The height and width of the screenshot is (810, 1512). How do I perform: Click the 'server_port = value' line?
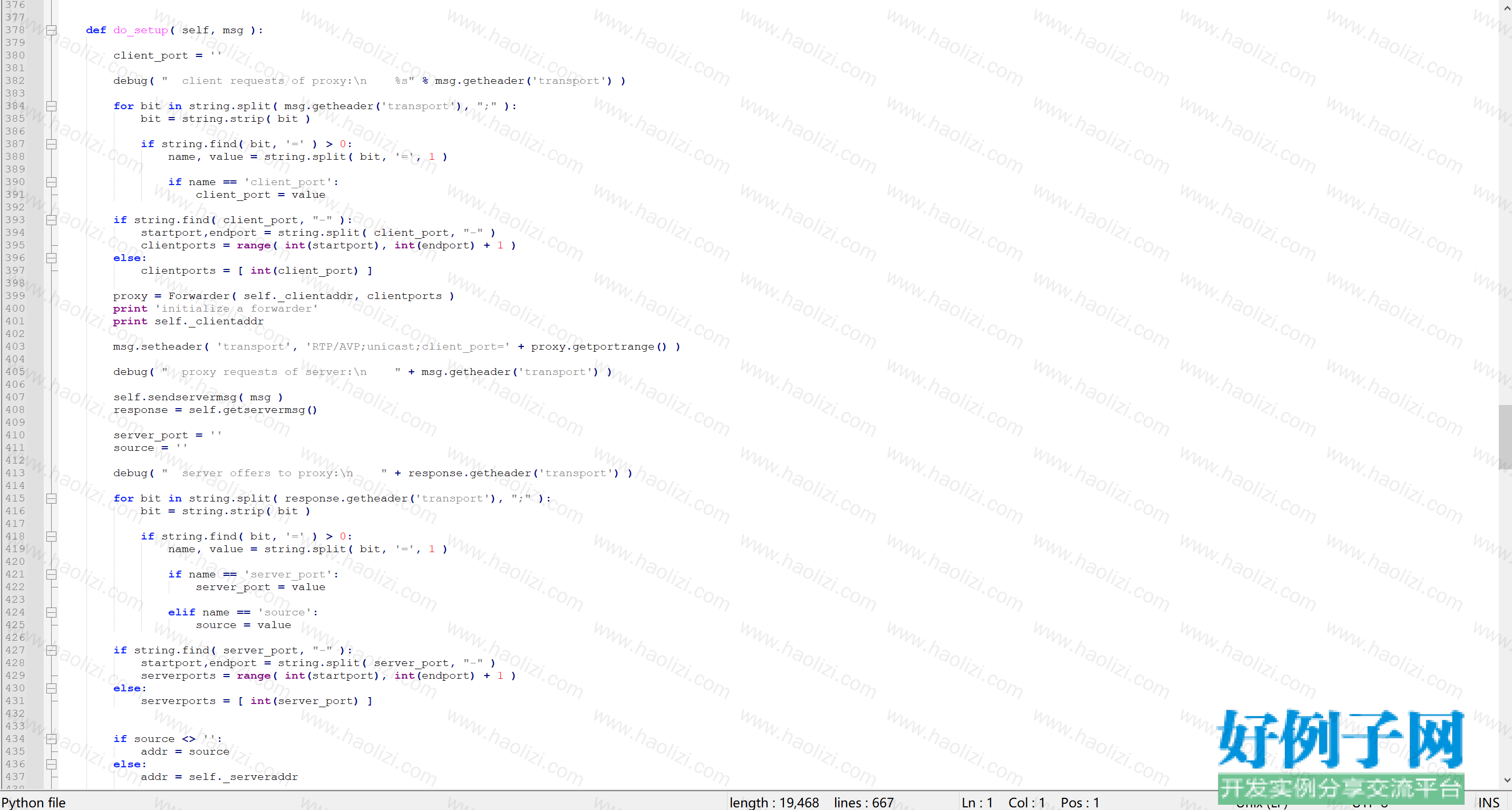pos(260,587)
